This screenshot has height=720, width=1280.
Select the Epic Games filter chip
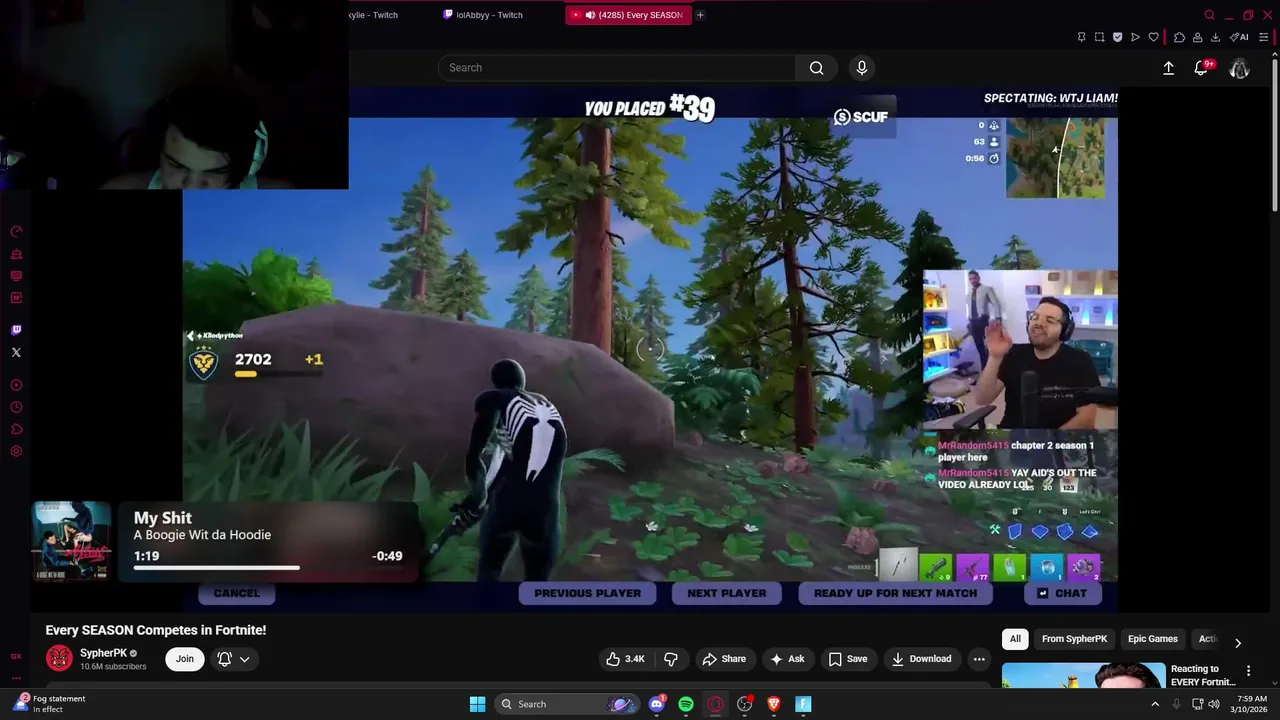1152,639
